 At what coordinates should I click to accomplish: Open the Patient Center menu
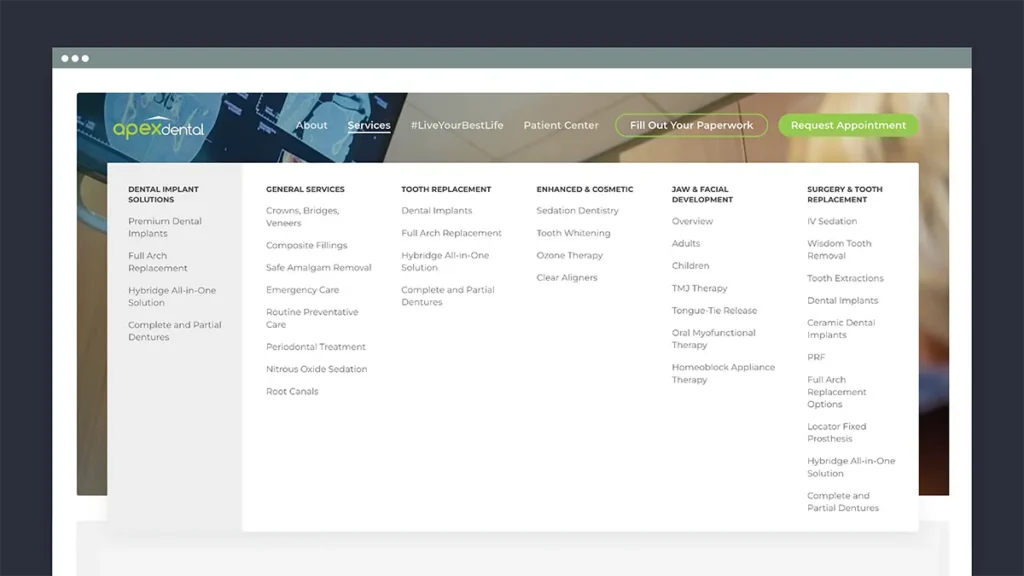point(561,125)
